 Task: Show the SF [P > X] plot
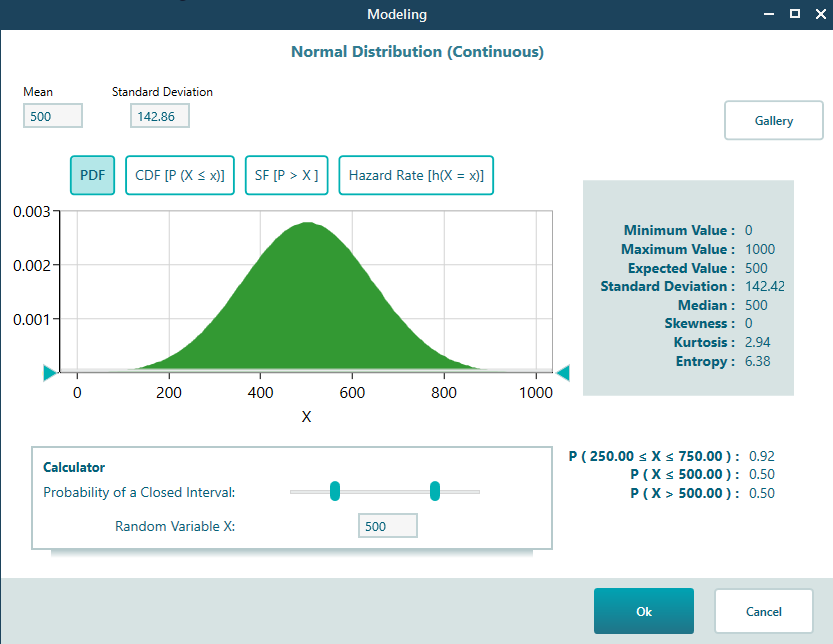287,174
